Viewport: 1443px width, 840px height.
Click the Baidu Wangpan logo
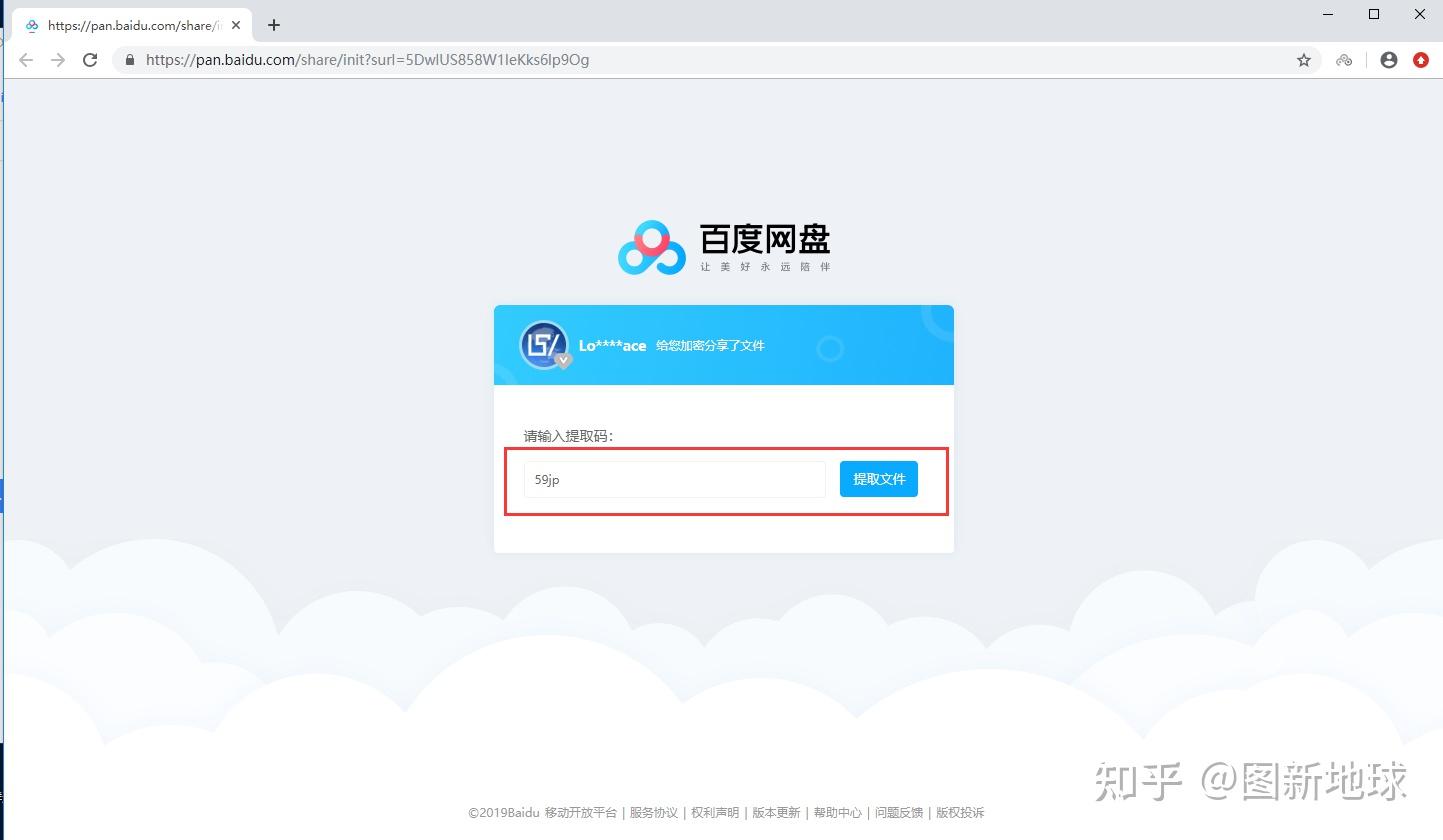point(723,244)
